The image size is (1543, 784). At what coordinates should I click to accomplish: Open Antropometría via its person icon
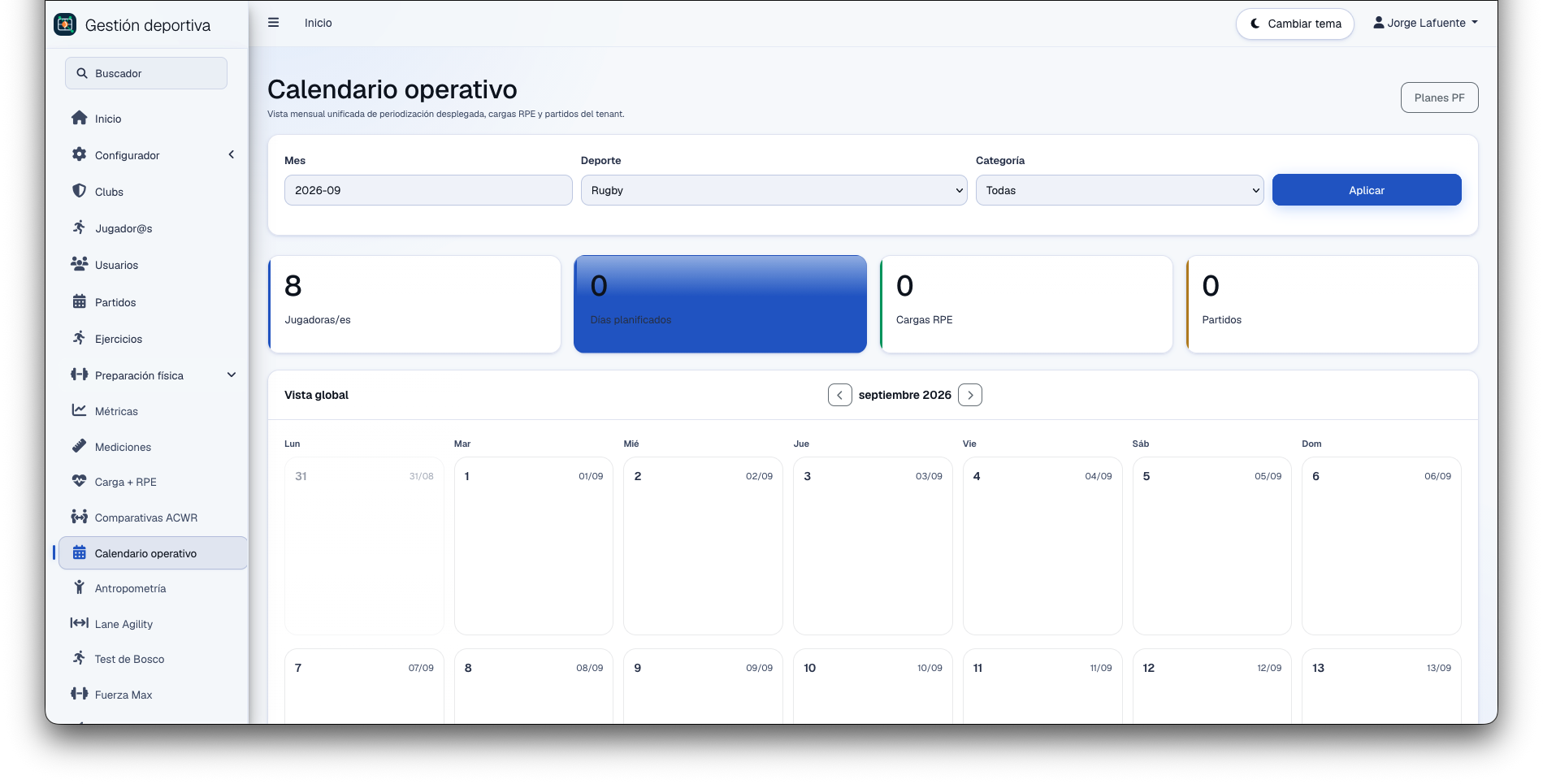tap(79, 587)
